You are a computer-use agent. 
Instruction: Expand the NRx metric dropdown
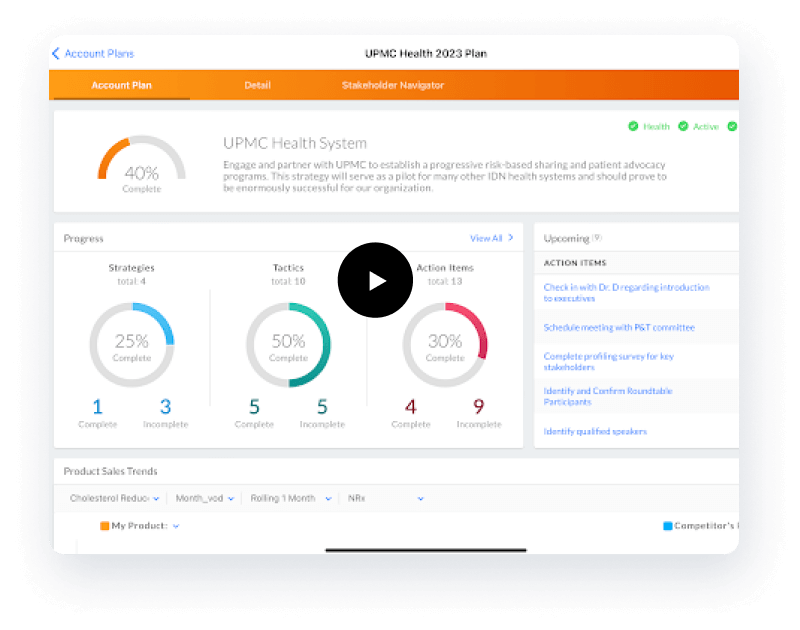tap(385, 498)
